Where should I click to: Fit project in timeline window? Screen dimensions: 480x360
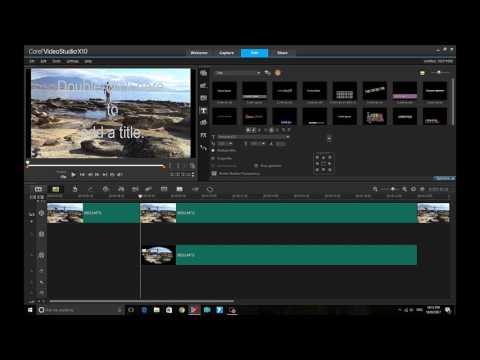coord(413,189)
